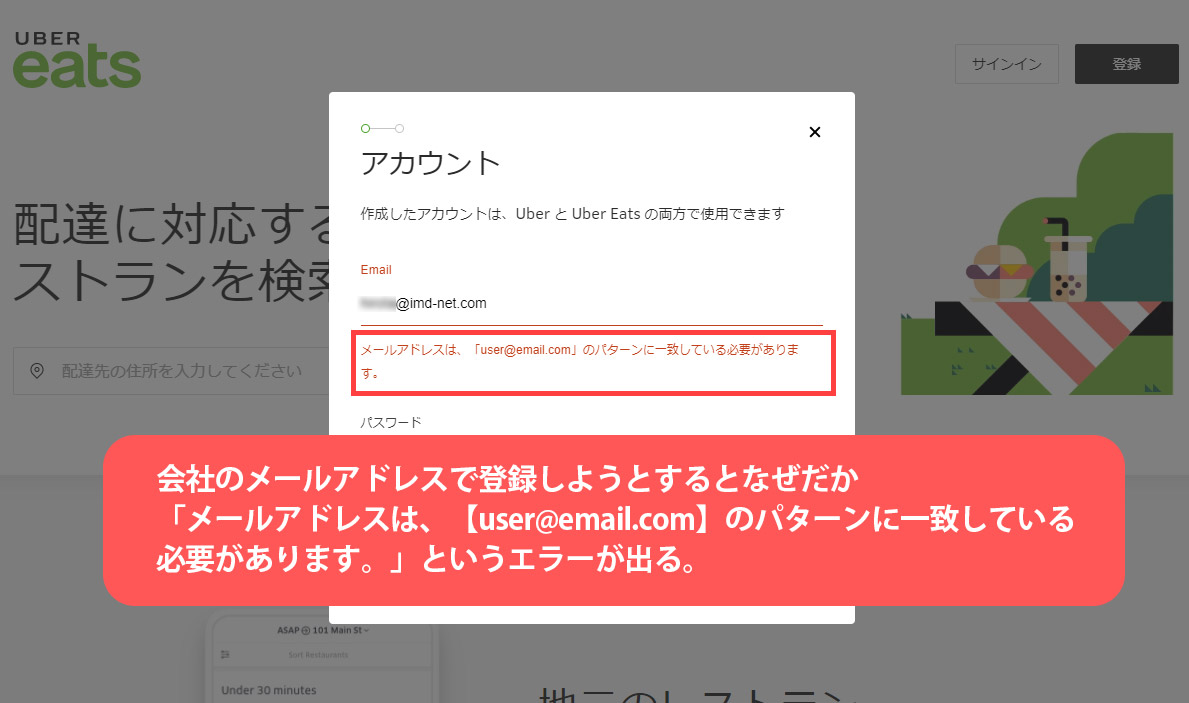
Task: Click the アカウント dialog heading
Action: [430, 163]
